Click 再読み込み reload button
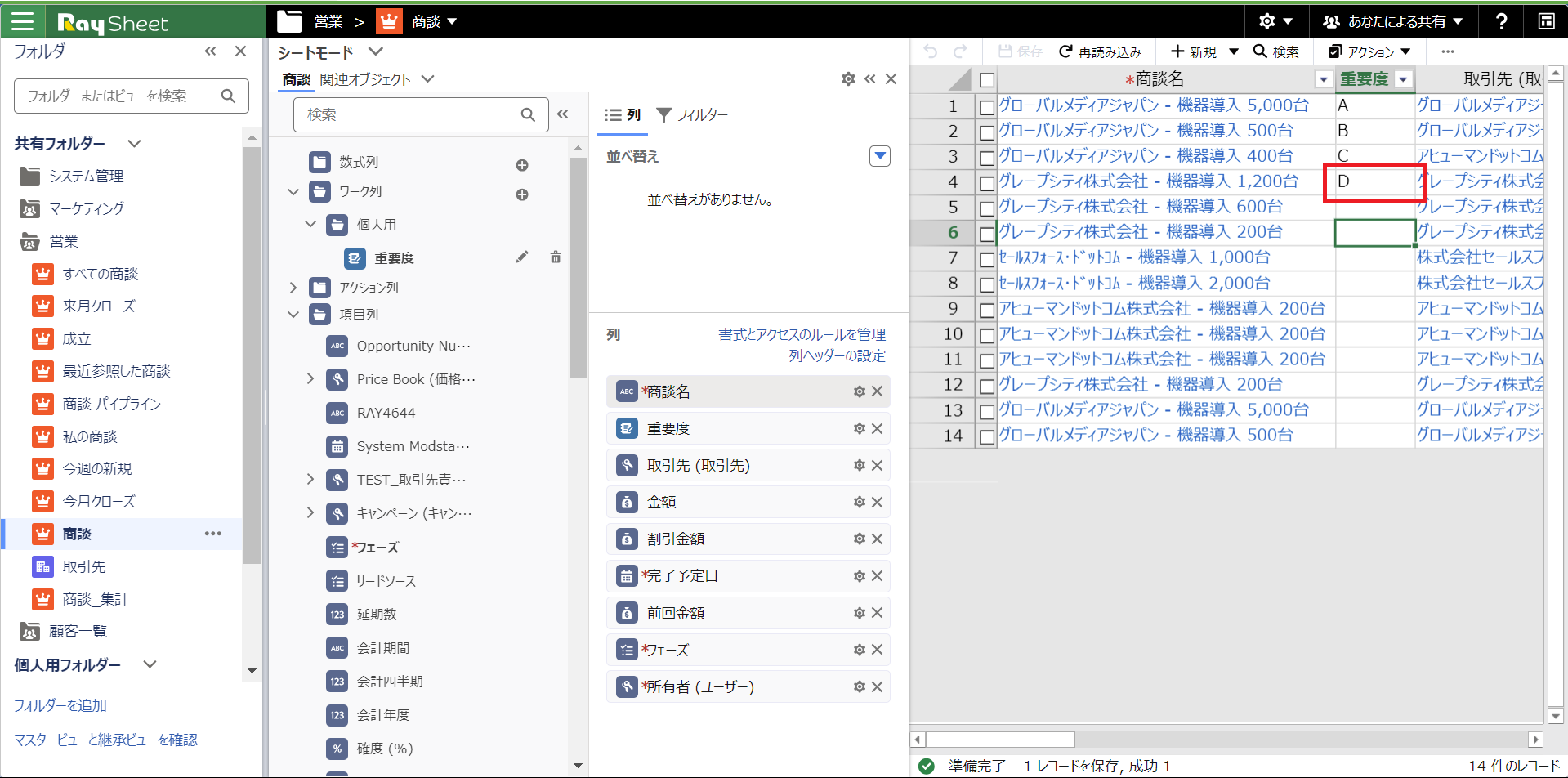Image resolution: width=1568 pixels, height=778 pixels. point(1100,51)
